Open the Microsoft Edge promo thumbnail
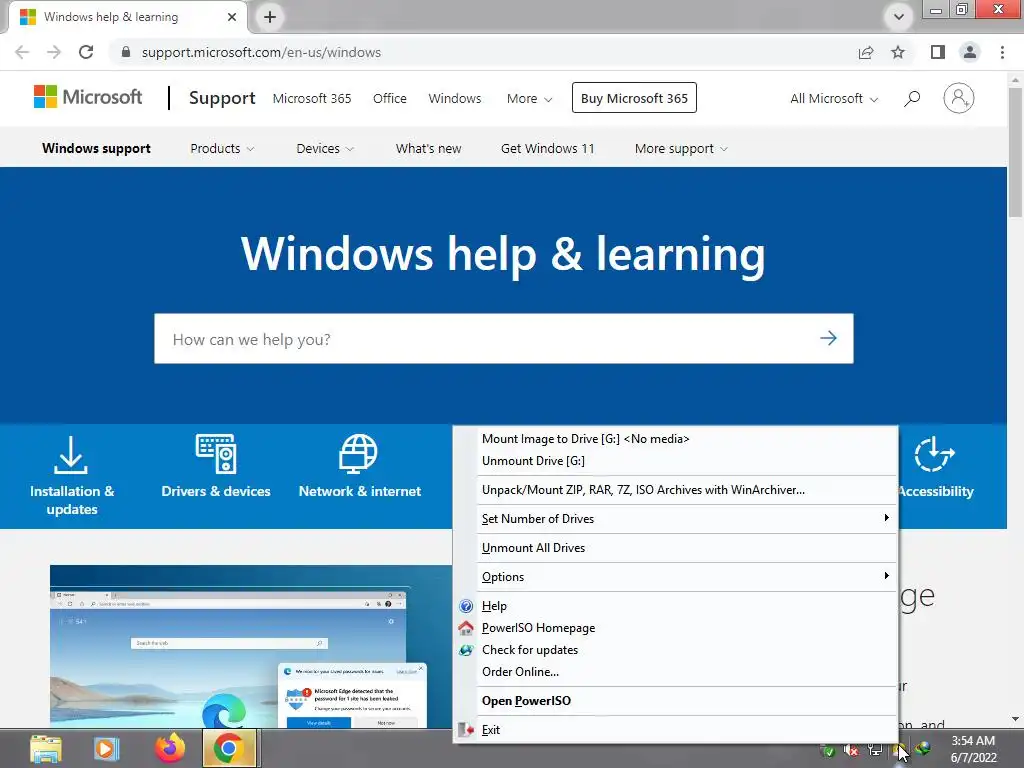Viewport: 1024px width, 768px height. tap(251, 647)
